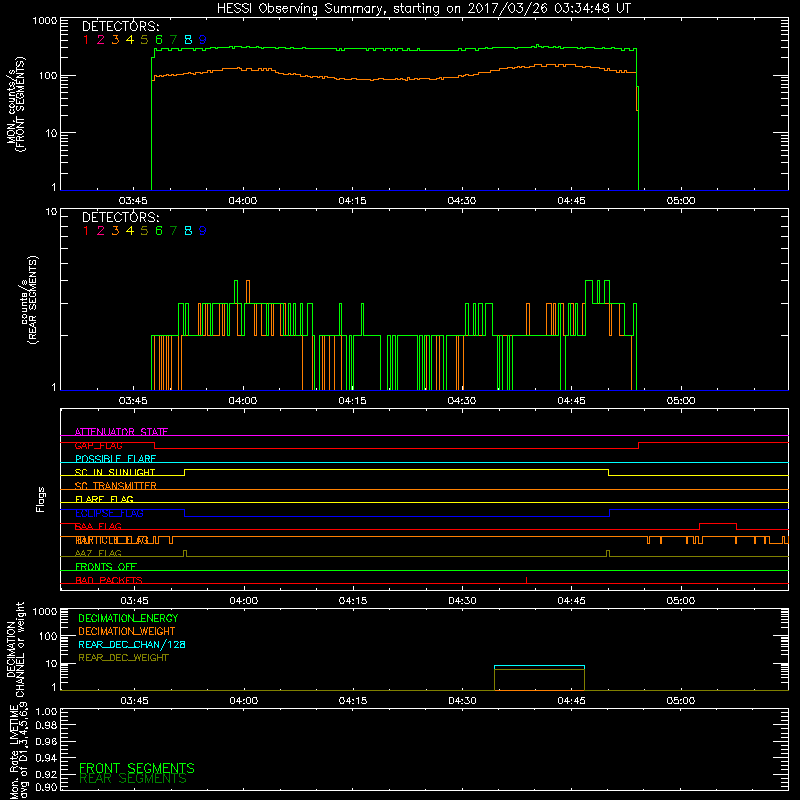Select detector 7 in rear segments legend

point(173,231)
